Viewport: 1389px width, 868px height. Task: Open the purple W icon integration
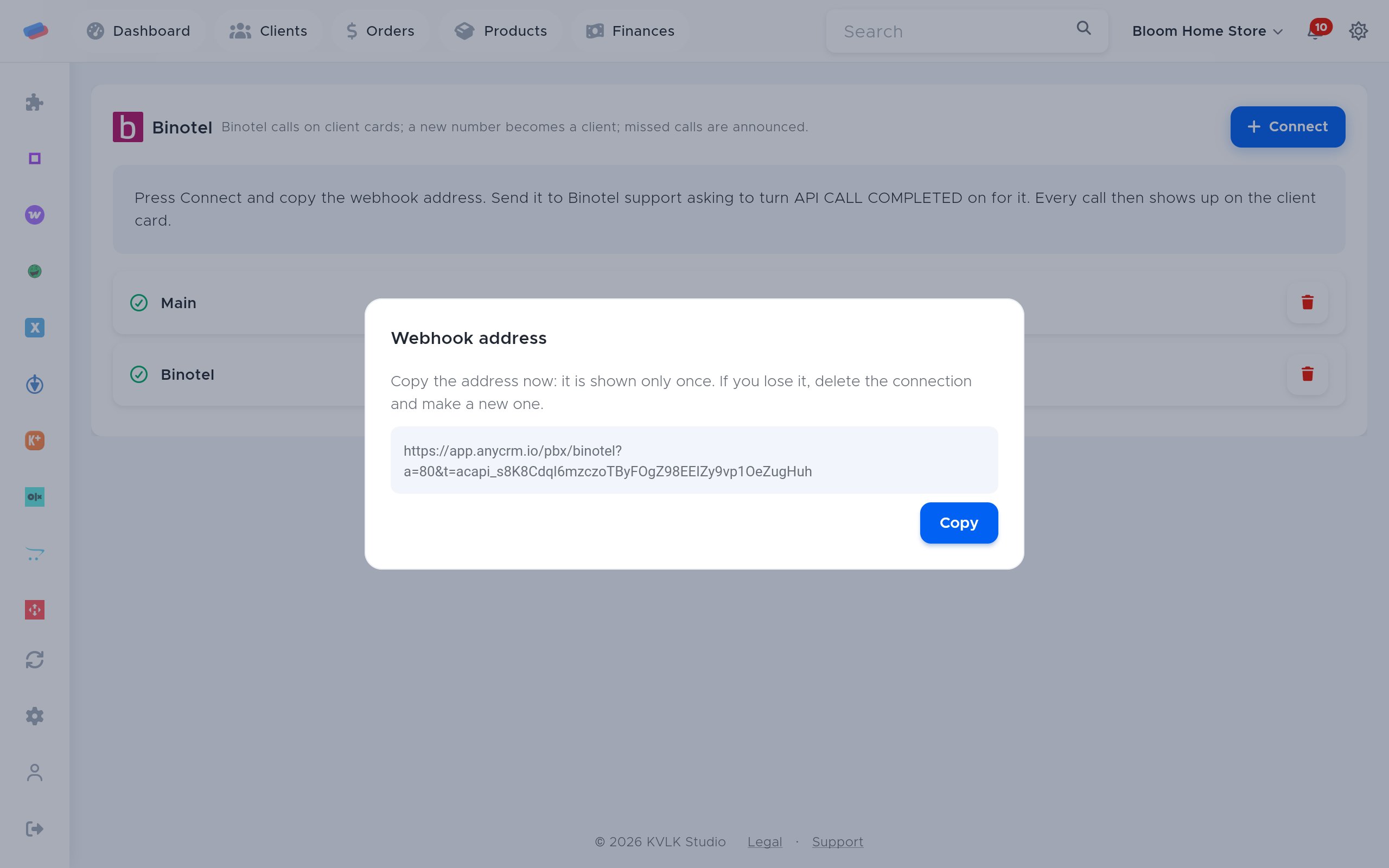tap(34, 215)
